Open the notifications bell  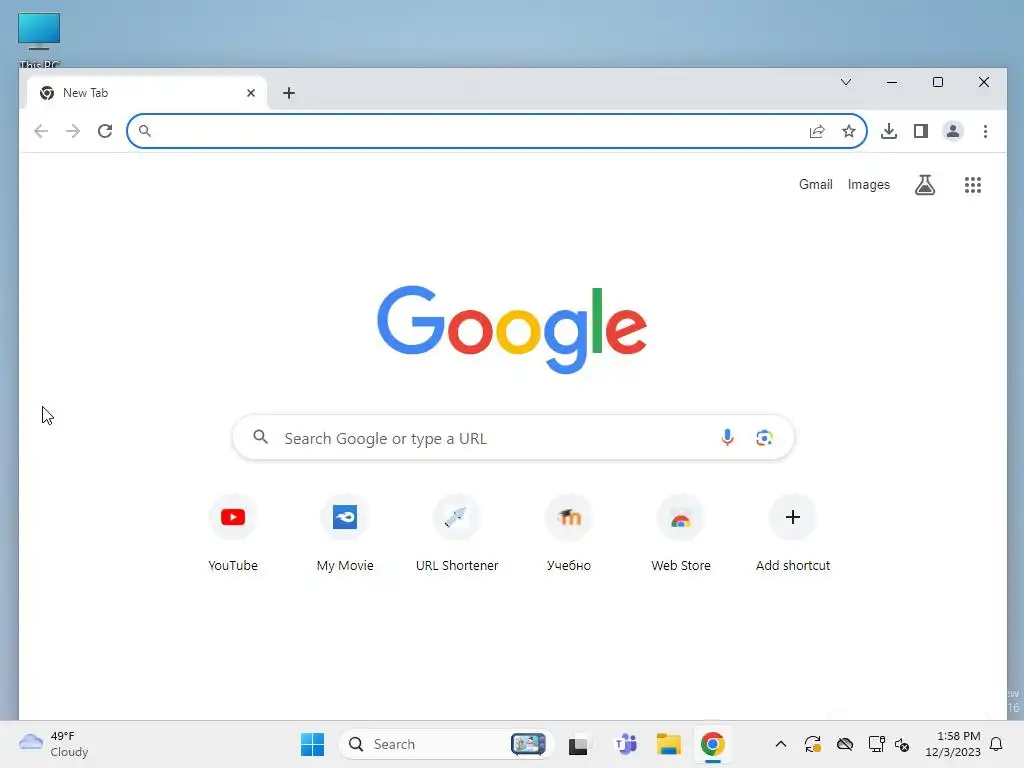coord(996,744)
